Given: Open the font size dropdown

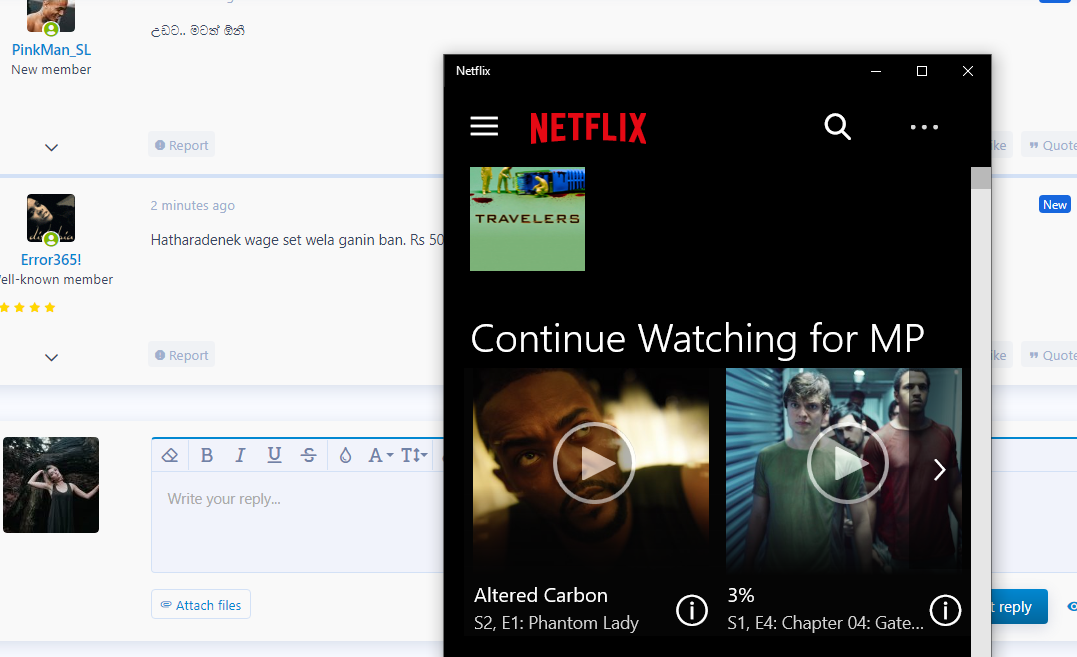Looking at the screenshot, I should tap(414, 455).
